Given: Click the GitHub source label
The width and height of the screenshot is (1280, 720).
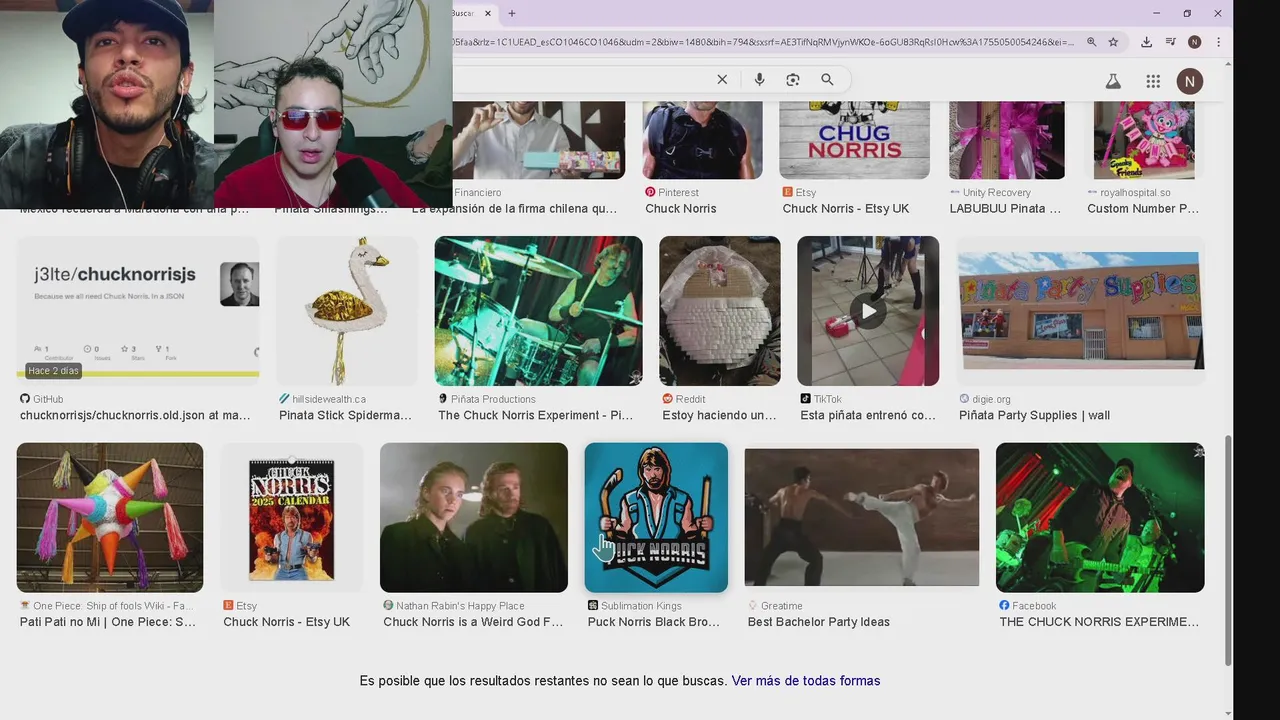Looking at the screenshot, I should [x=41, y=399].
